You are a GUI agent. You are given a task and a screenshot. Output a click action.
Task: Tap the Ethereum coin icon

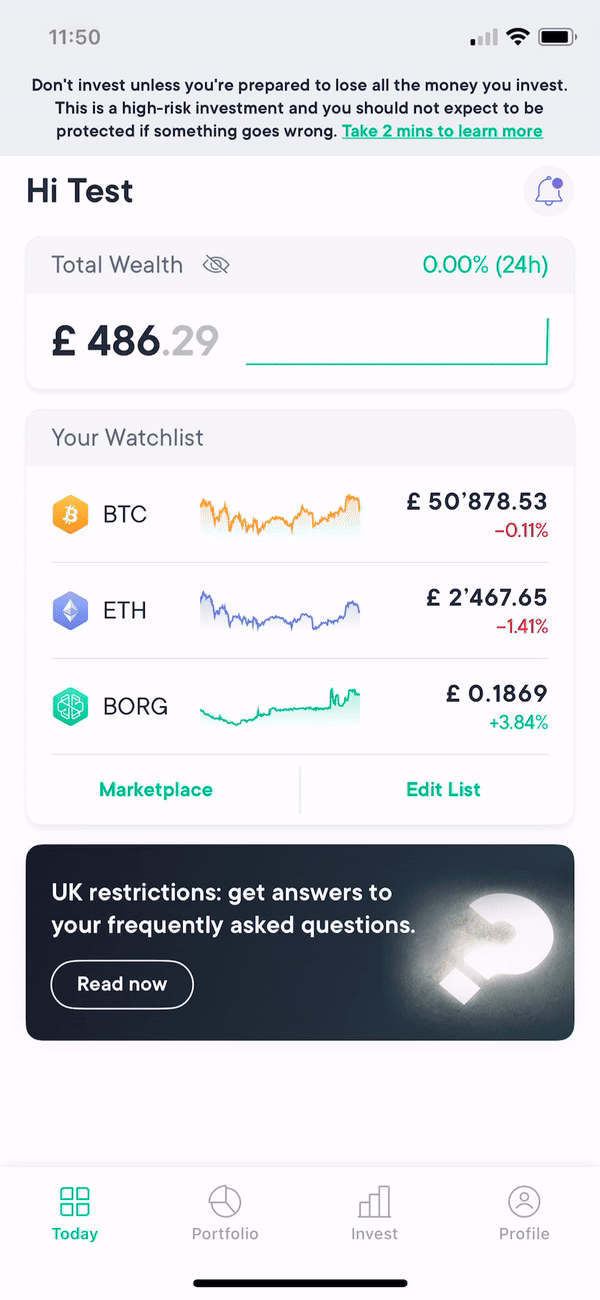click(70, 610)
